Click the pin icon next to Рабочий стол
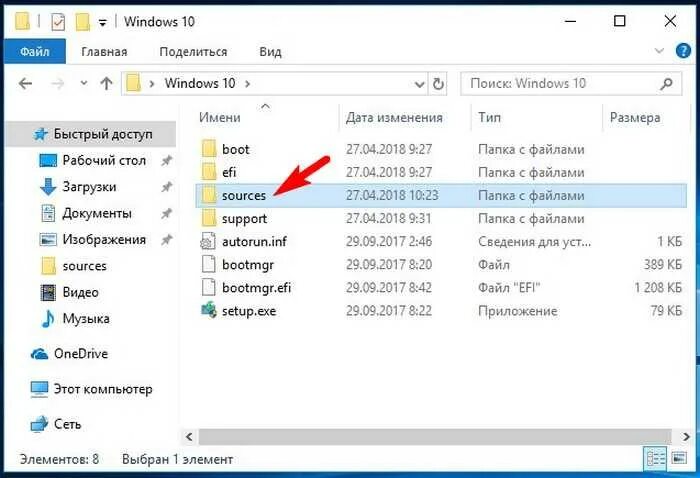This screenshot has width=700, height=478. point(167,161)
